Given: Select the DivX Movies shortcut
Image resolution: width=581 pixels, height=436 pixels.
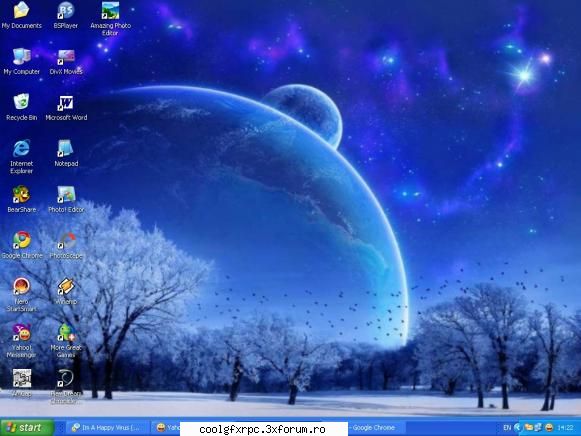Looking at the screenshot, I should tap(66, 61).
